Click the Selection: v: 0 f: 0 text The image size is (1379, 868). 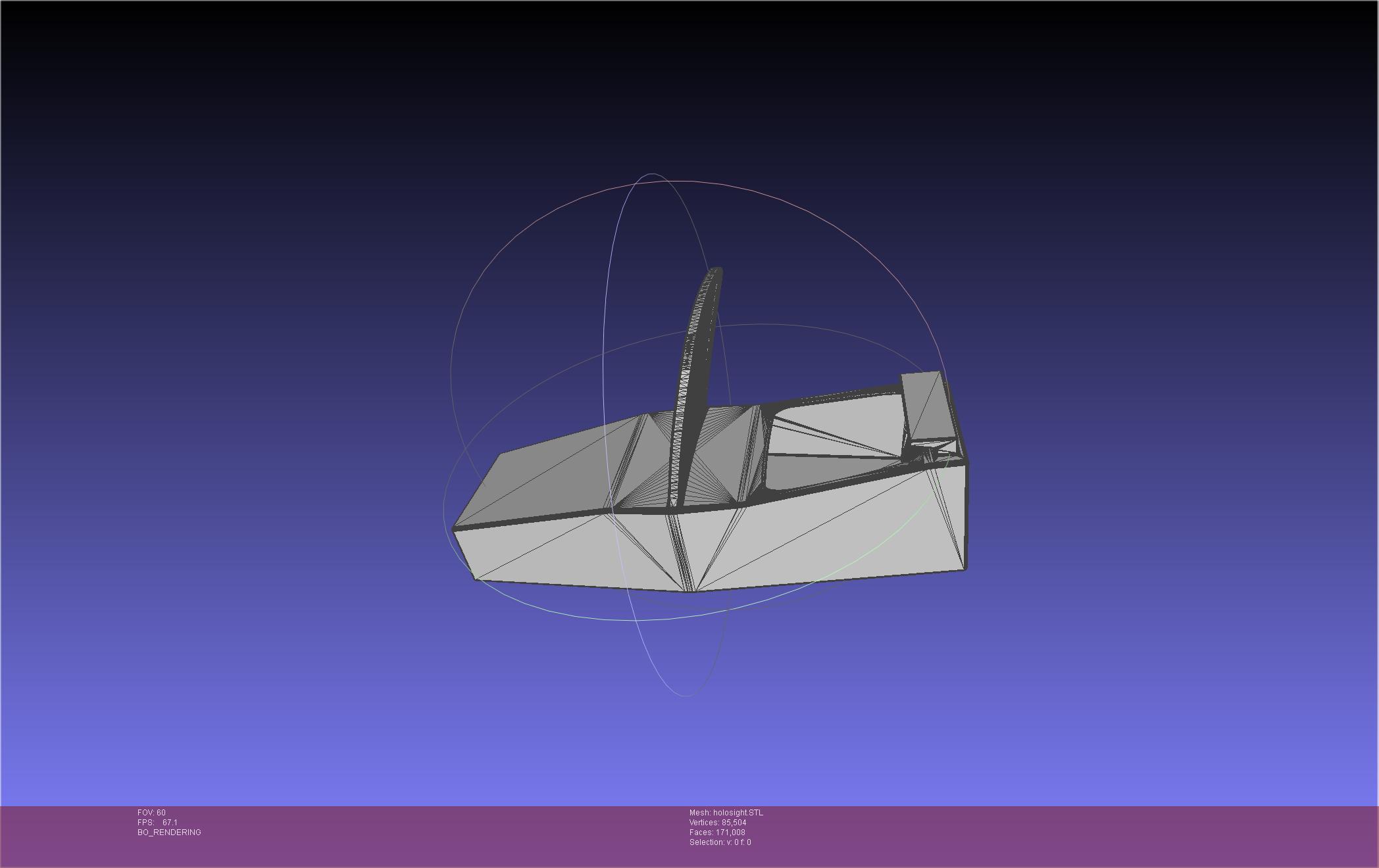pos(720,842)
